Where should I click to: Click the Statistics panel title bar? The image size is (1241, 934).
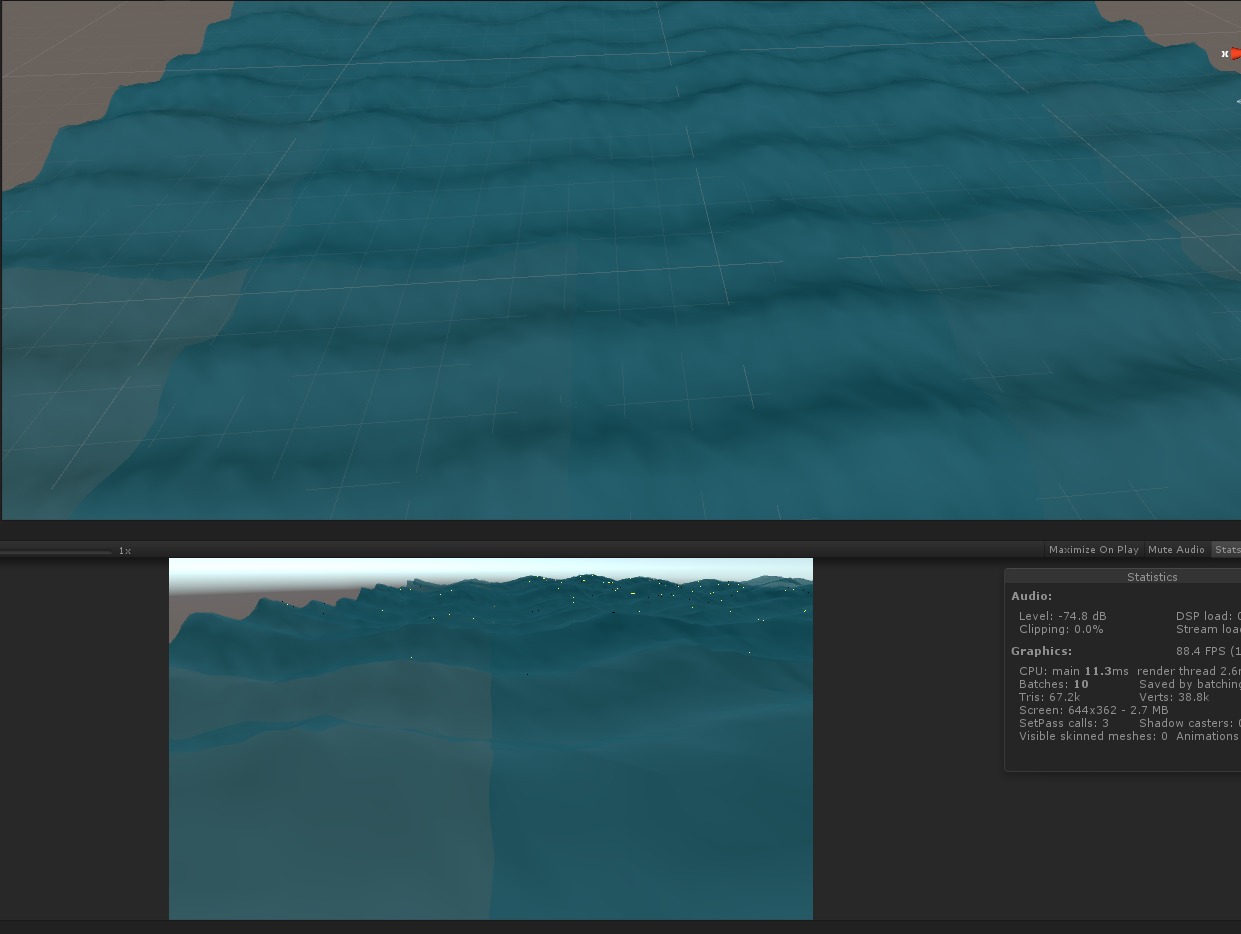coord(1151,577)
